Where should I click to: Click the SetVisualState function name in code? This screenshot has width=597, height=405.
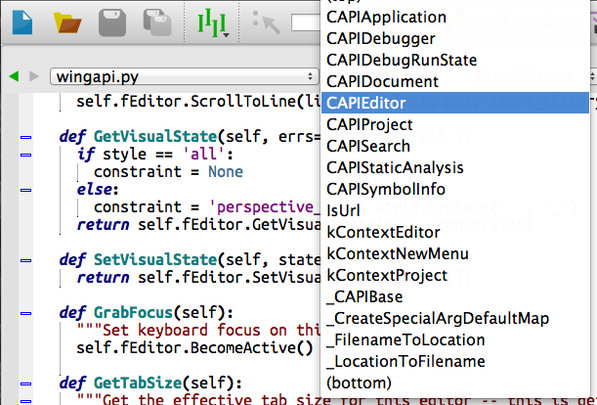point(155,260)
